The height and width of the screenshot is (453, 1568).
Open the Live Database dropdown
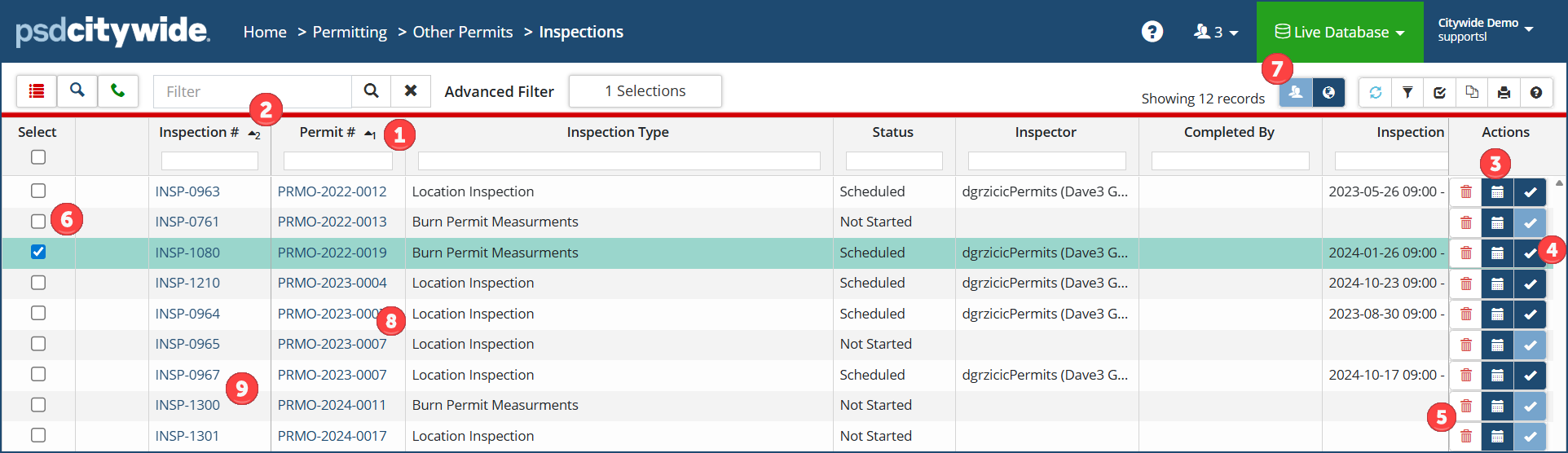(x=1340, y=32)
